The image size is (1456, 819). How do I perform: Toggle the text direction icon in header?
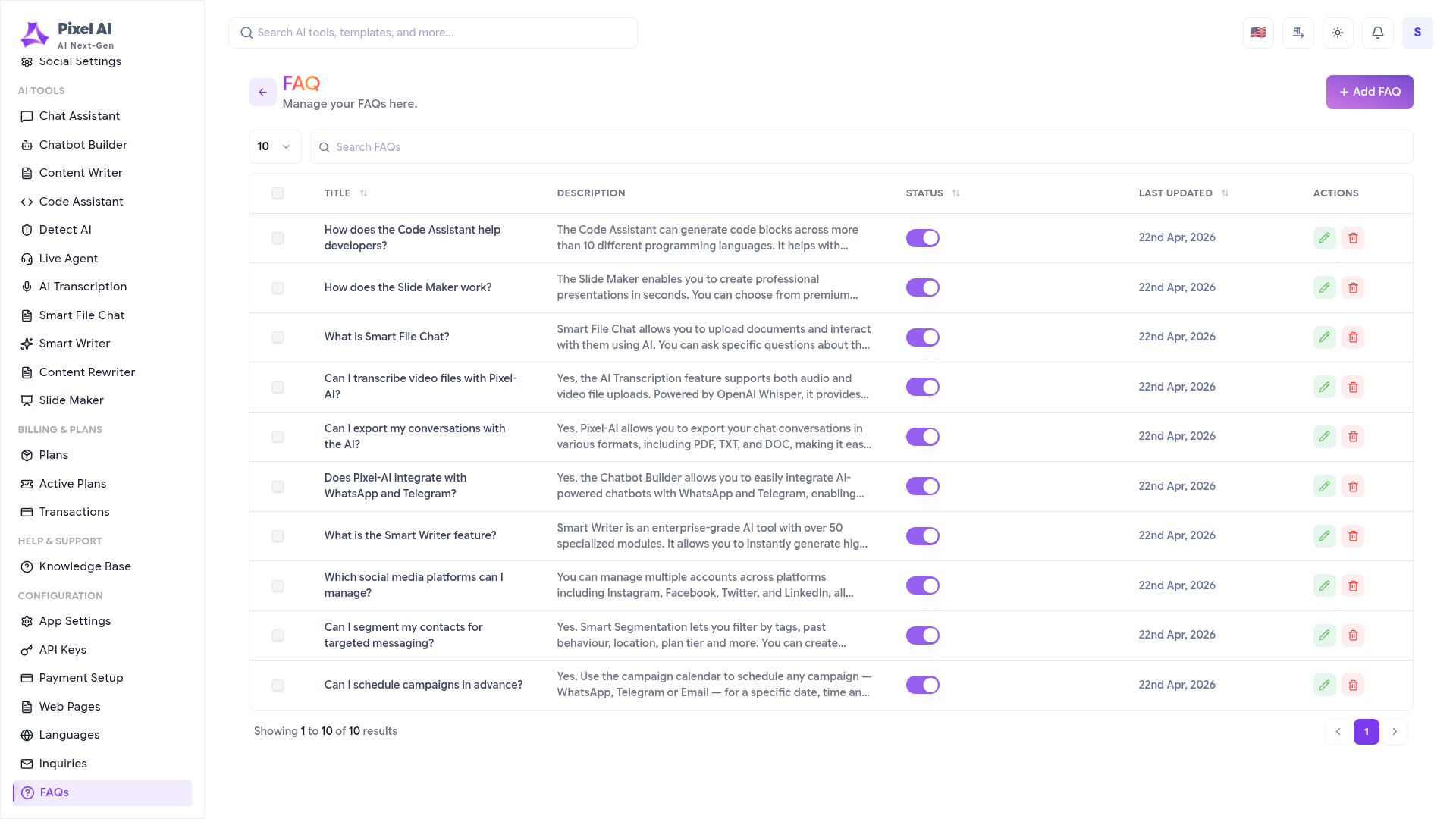tap(1298, 33)
